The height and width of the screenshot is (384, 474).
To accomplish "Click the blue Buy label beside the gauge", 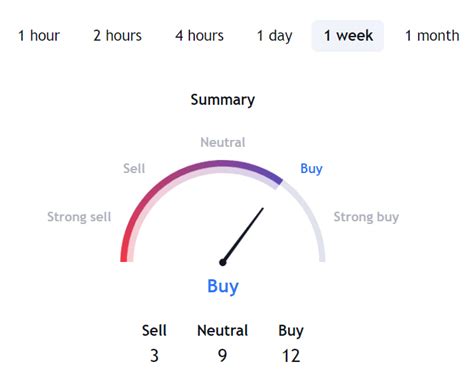I will click(311, 169).
